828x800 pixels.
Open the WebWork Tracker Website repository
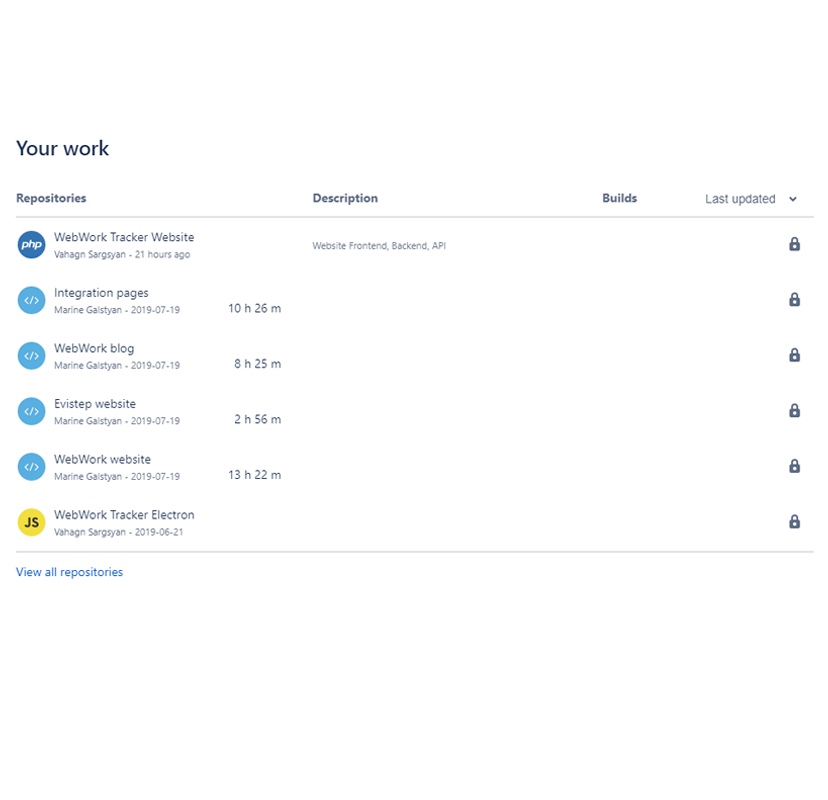pyautogui.click(x=124, y=237)
